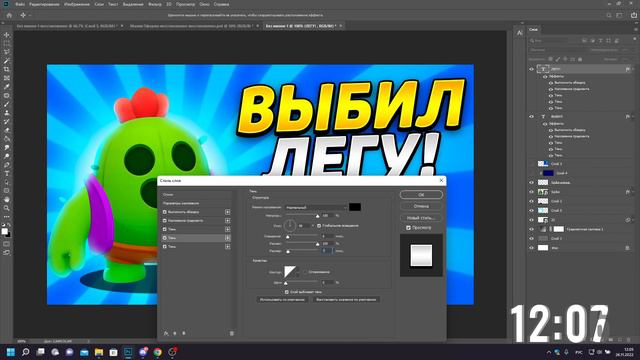Click the plus button next to Выполнить обводку
640x360 pixels.
pos(227,212)
